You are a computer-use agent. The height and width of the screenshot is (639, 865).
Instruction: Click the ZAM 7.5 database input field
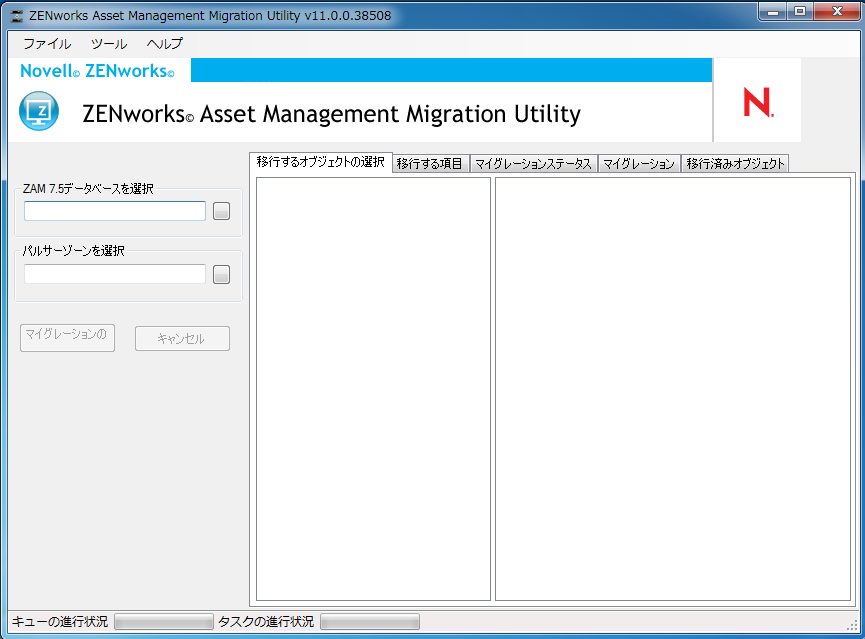[x=115, y=211]
